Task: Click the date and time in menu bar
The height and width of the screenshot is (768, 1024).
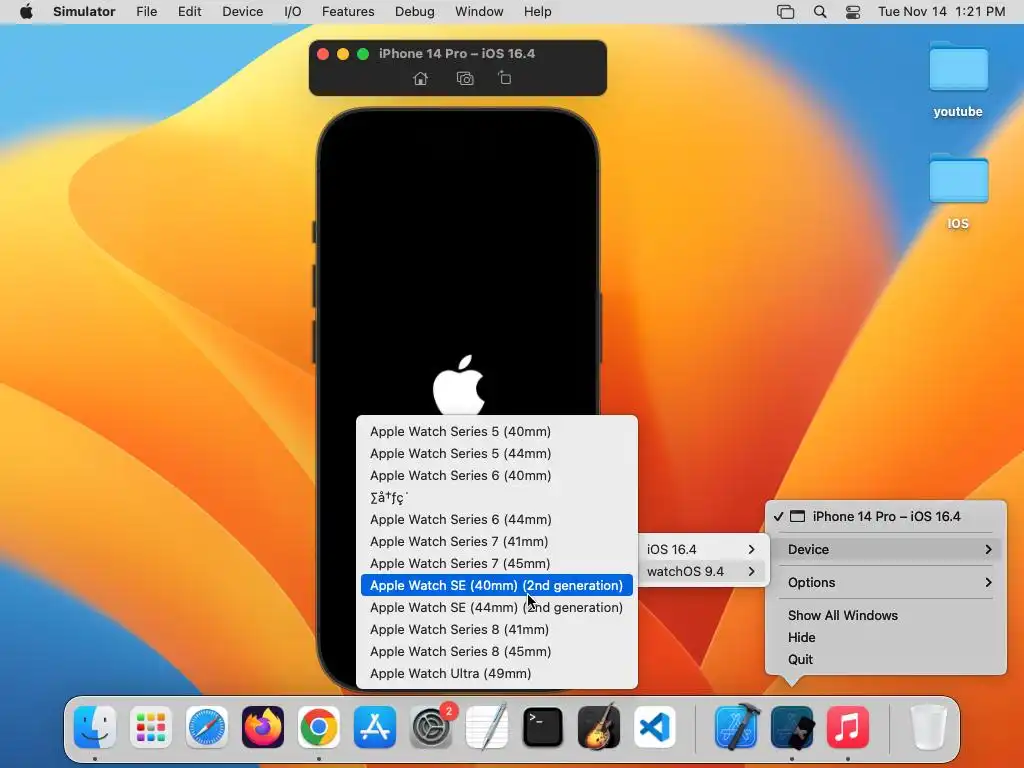Action: (x=941, y=12)
